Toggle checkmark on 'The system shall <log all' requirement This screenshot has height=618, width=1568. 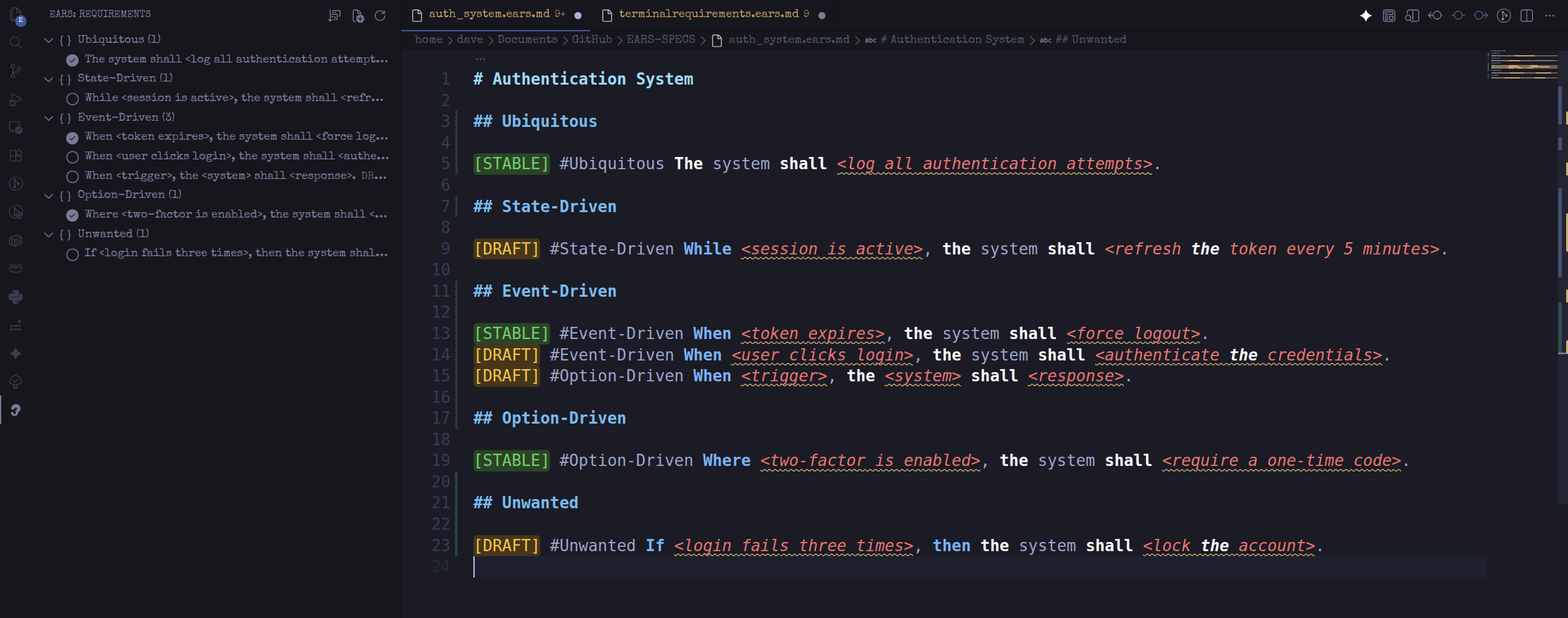(x=72, y=59)
